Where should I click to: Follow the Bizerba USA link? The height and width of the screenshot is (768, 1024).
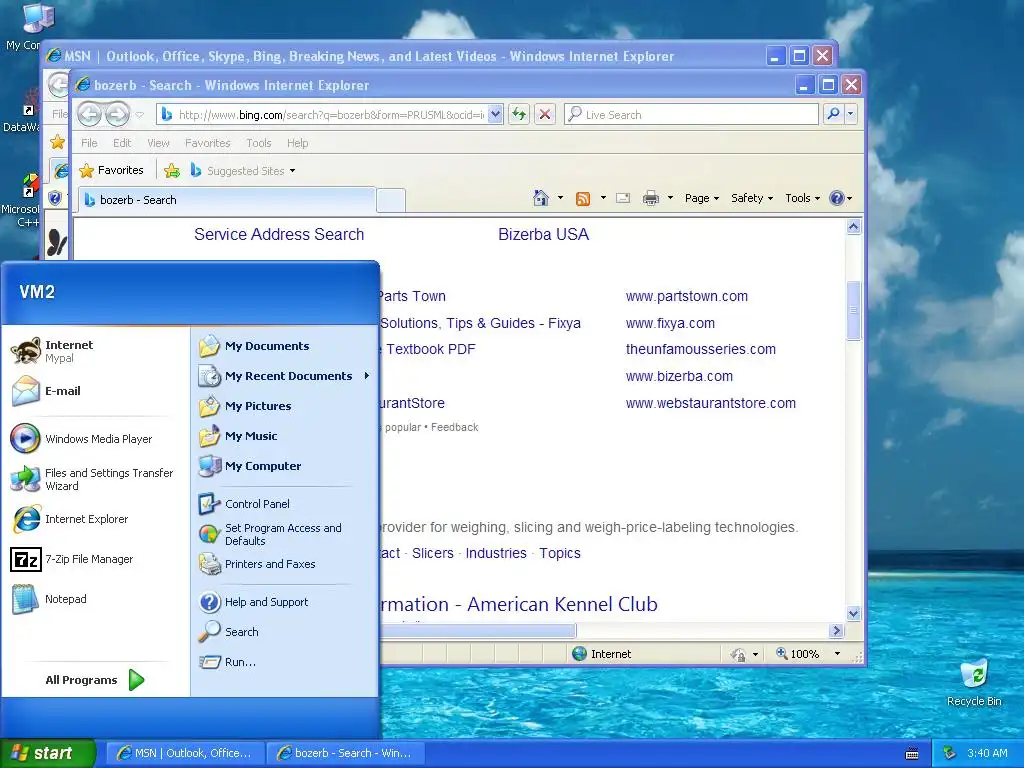click(543, 234)
